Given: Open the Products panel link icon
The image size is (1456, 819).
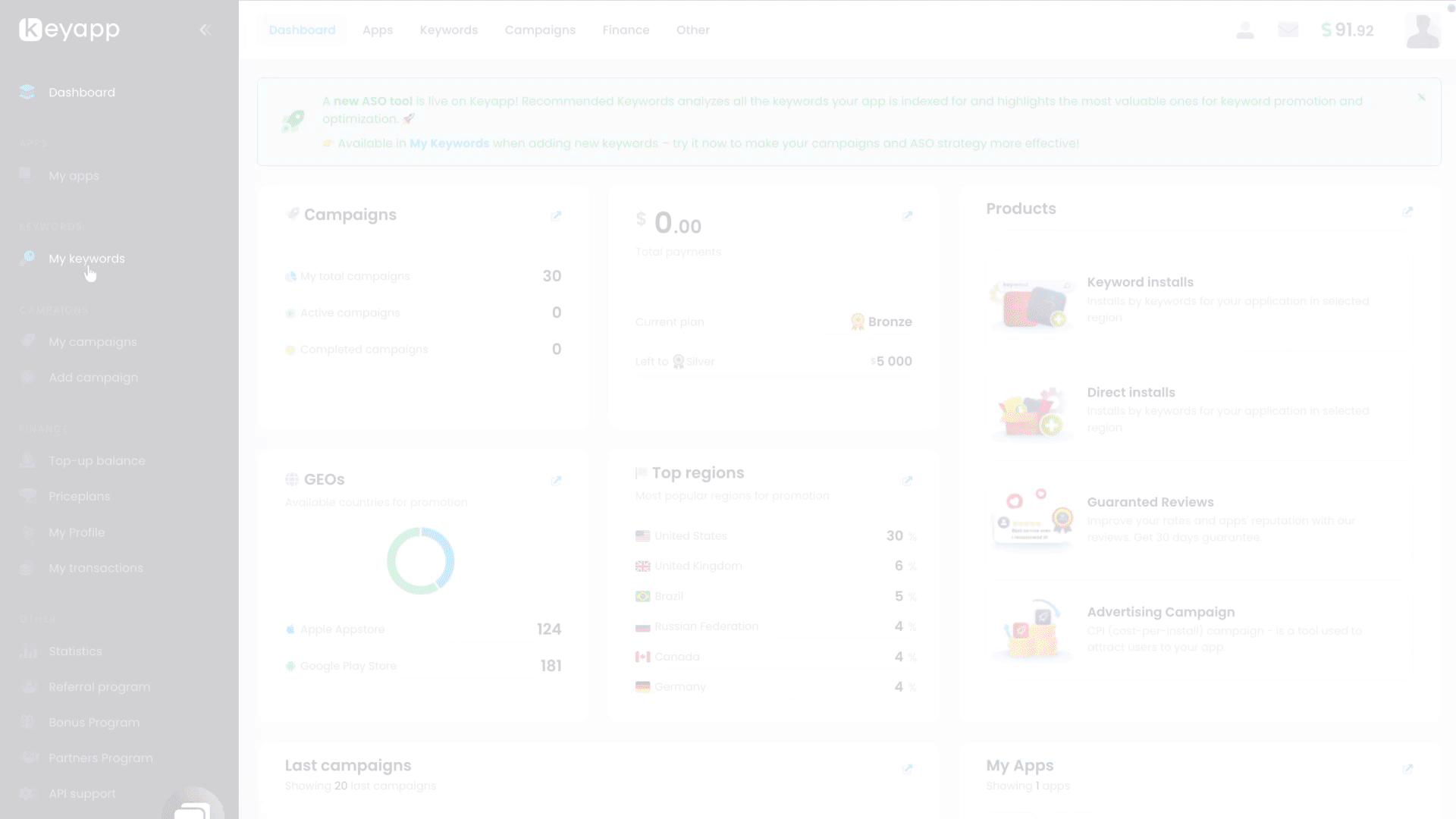Looking at the screenshot, I should [1407, 212].
